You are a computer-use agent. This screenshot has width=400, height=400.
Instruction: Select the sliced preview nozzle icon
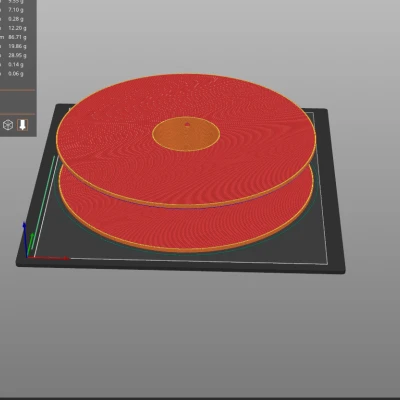pos(22,125)
